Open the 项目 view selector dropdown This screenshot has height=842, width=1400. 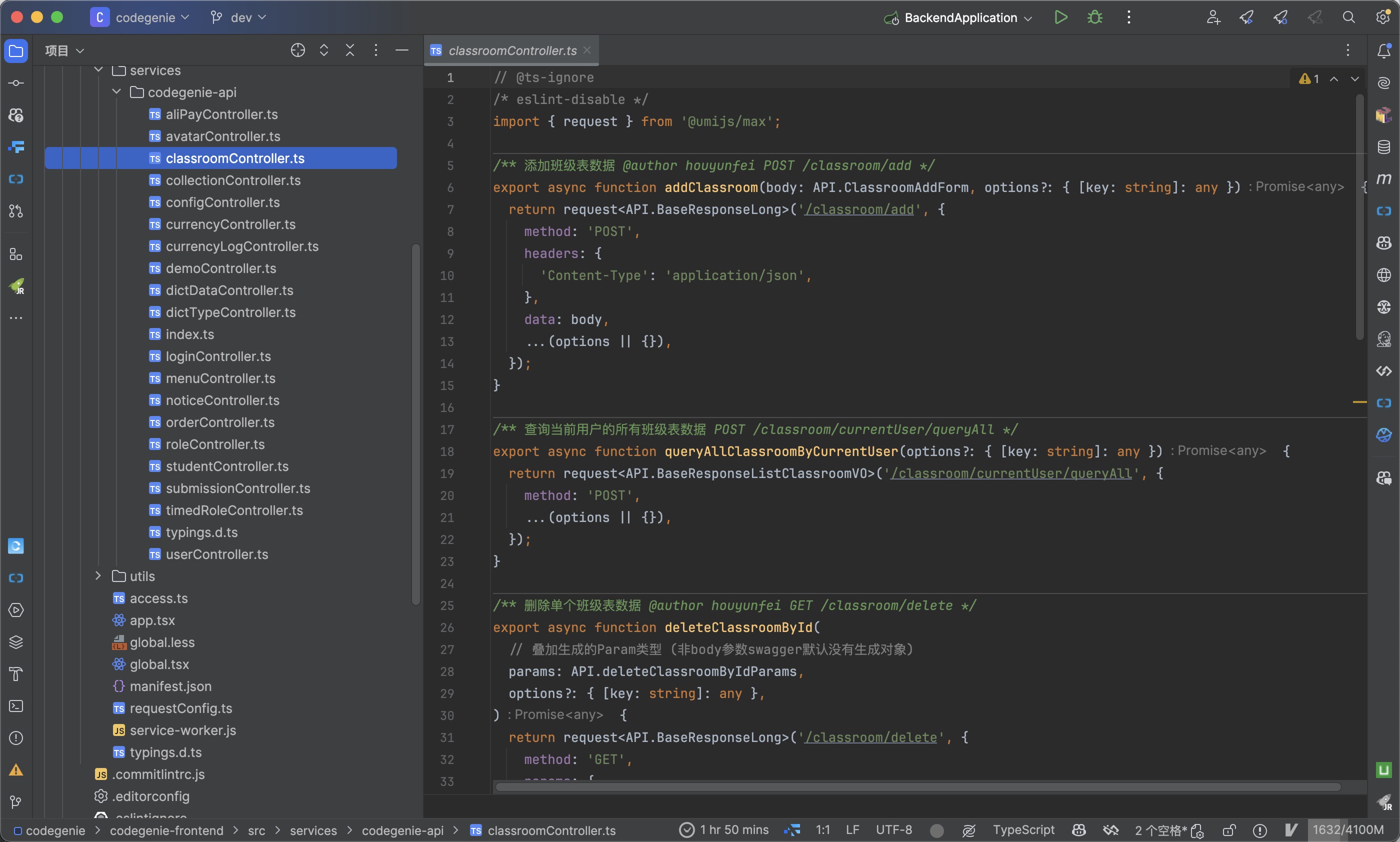(x=64, y=50)
